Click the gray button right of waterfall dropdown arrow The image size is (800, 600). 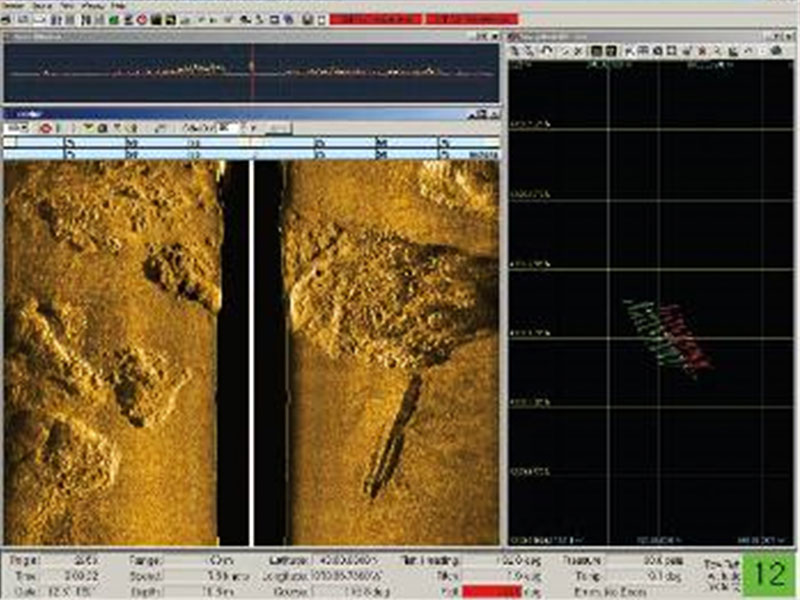277,128
